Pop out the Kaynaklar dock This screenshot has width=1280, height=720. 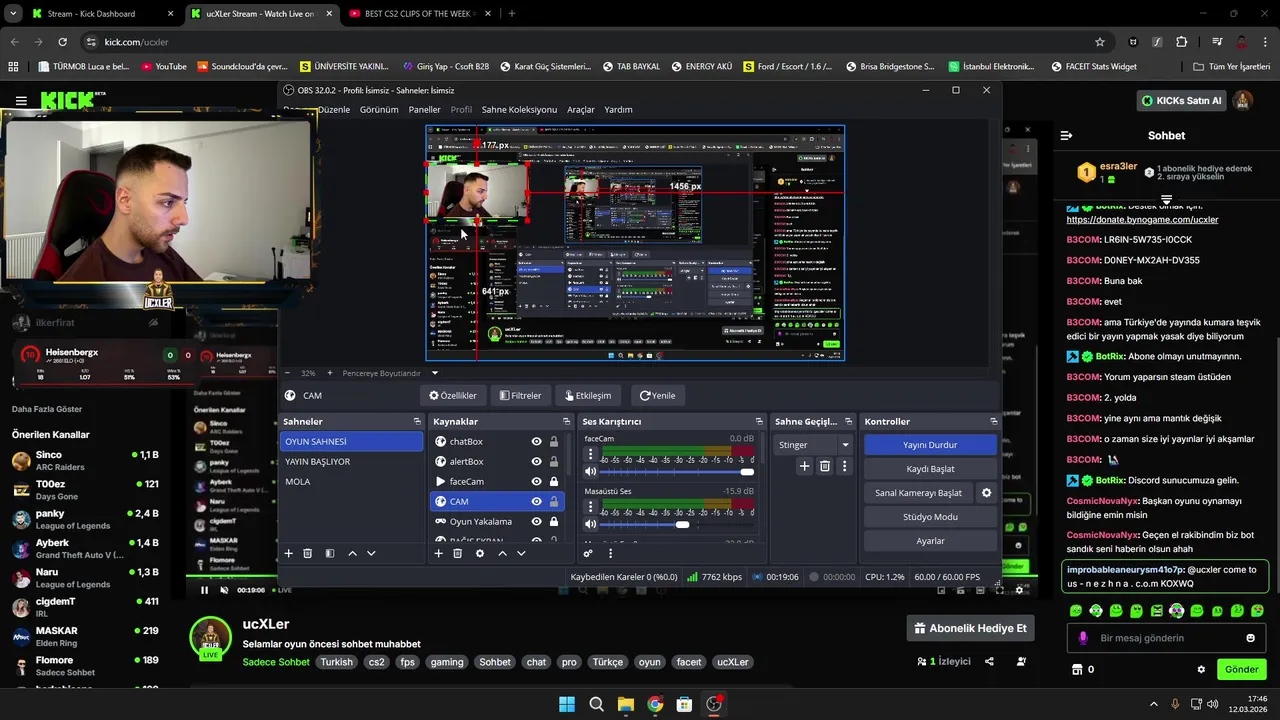click(x=566, y=421)
